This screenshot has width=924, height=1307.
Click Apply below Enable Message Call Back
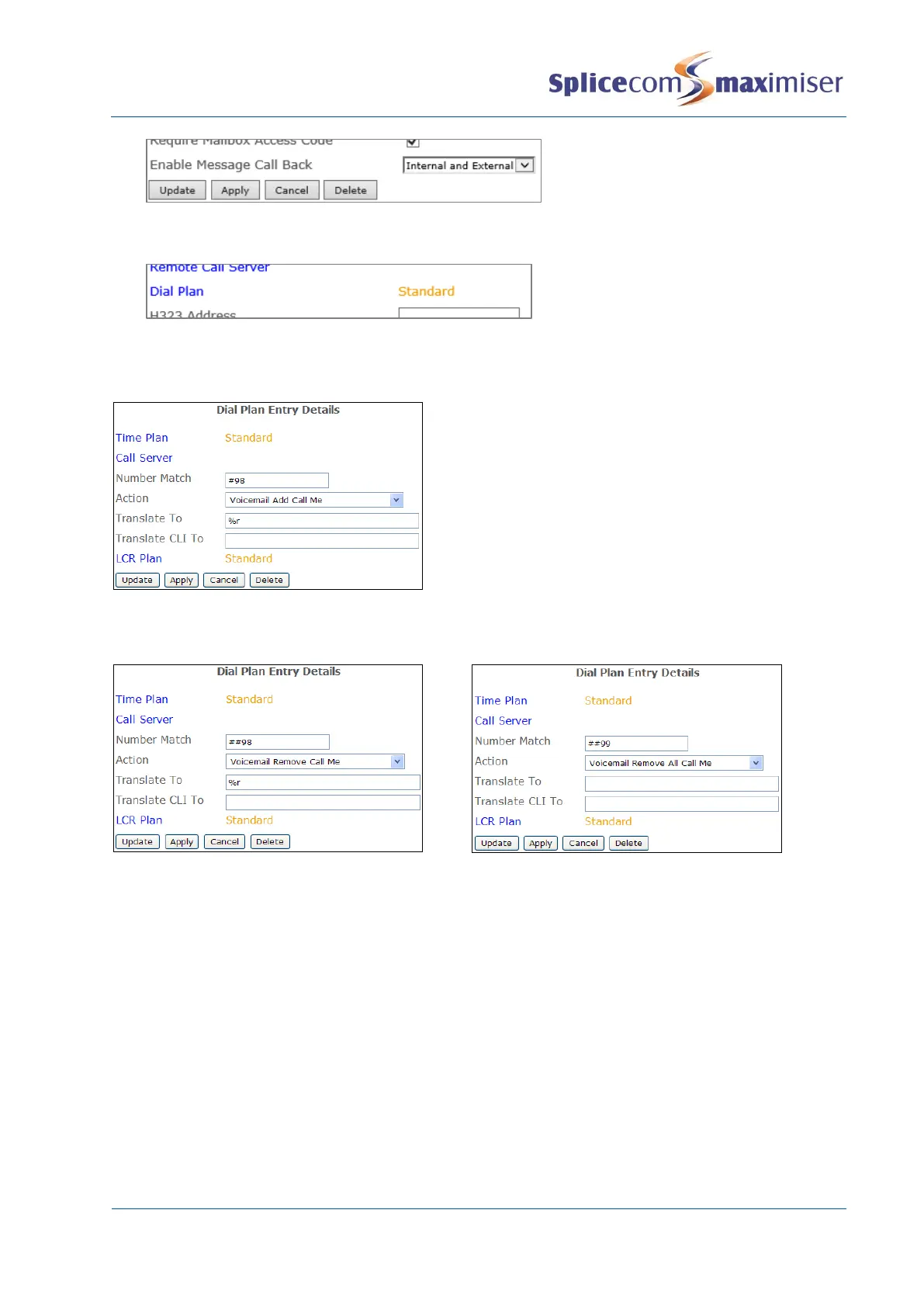click(235, 190)
